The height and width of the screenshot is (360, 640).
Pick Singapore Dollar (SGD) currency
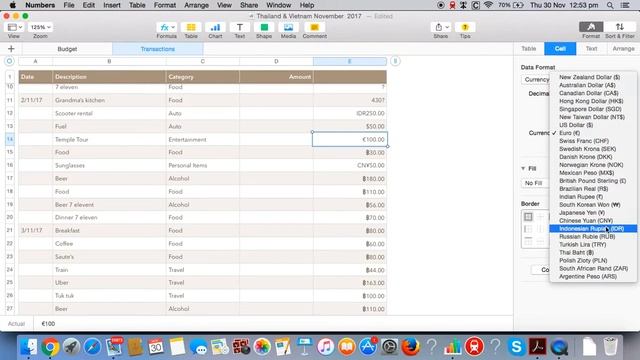pos(593,109)
